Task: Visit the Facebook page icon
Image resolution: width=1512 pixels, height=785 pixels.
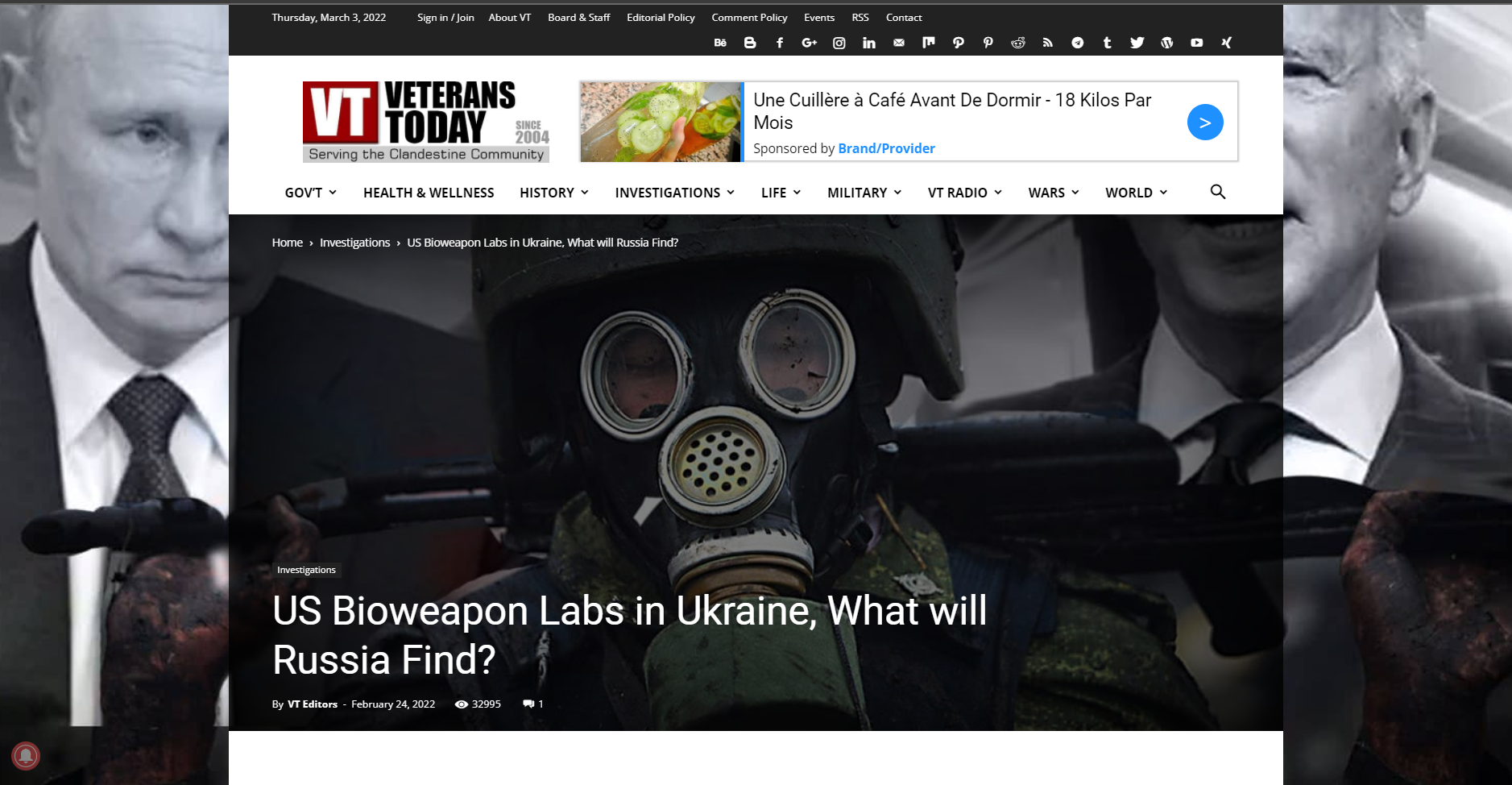Action: 780,43
